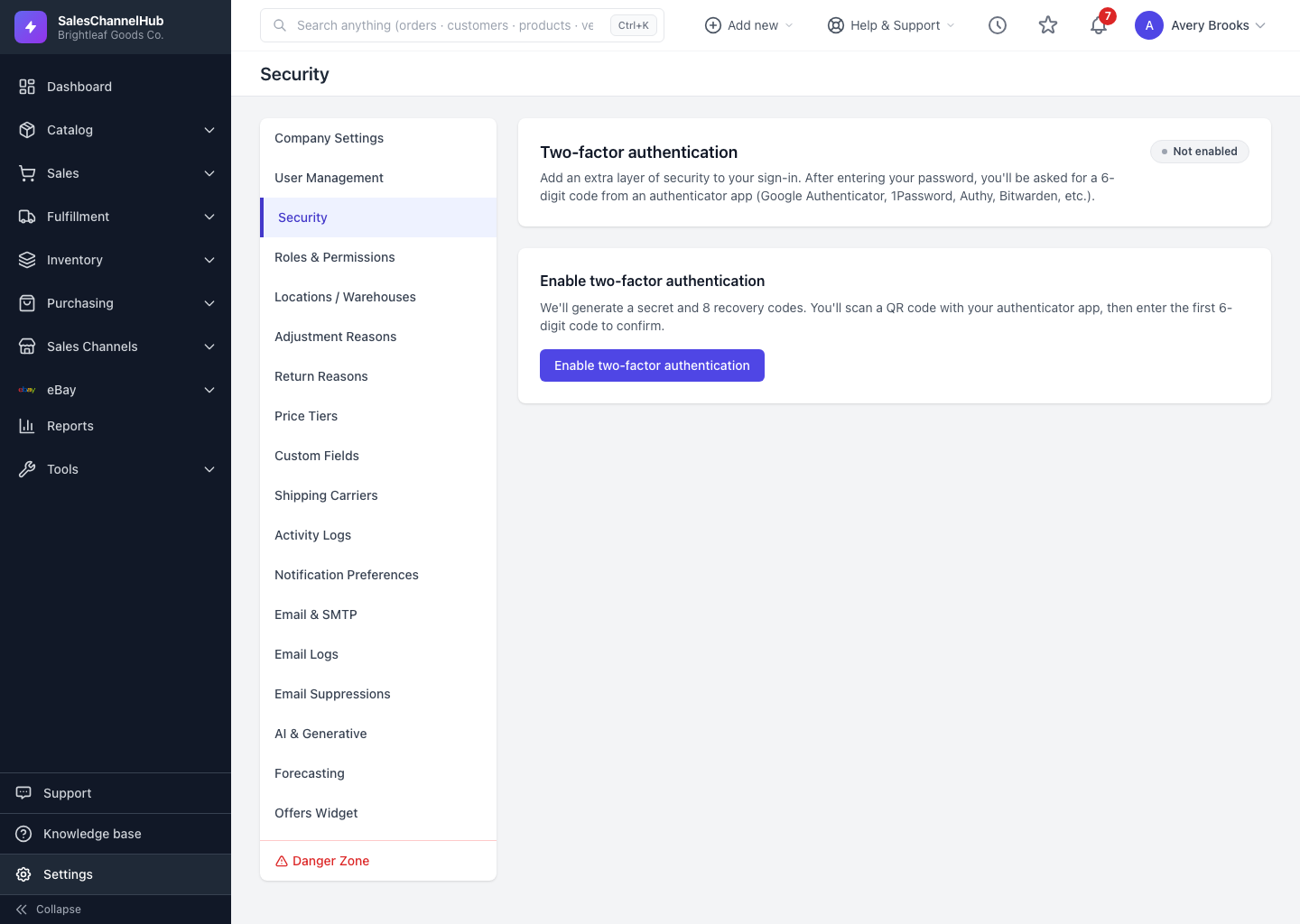Screen dimensions: 1300x924
Task: Expand the Inventory chevron
Action: [x=209, y=260]
